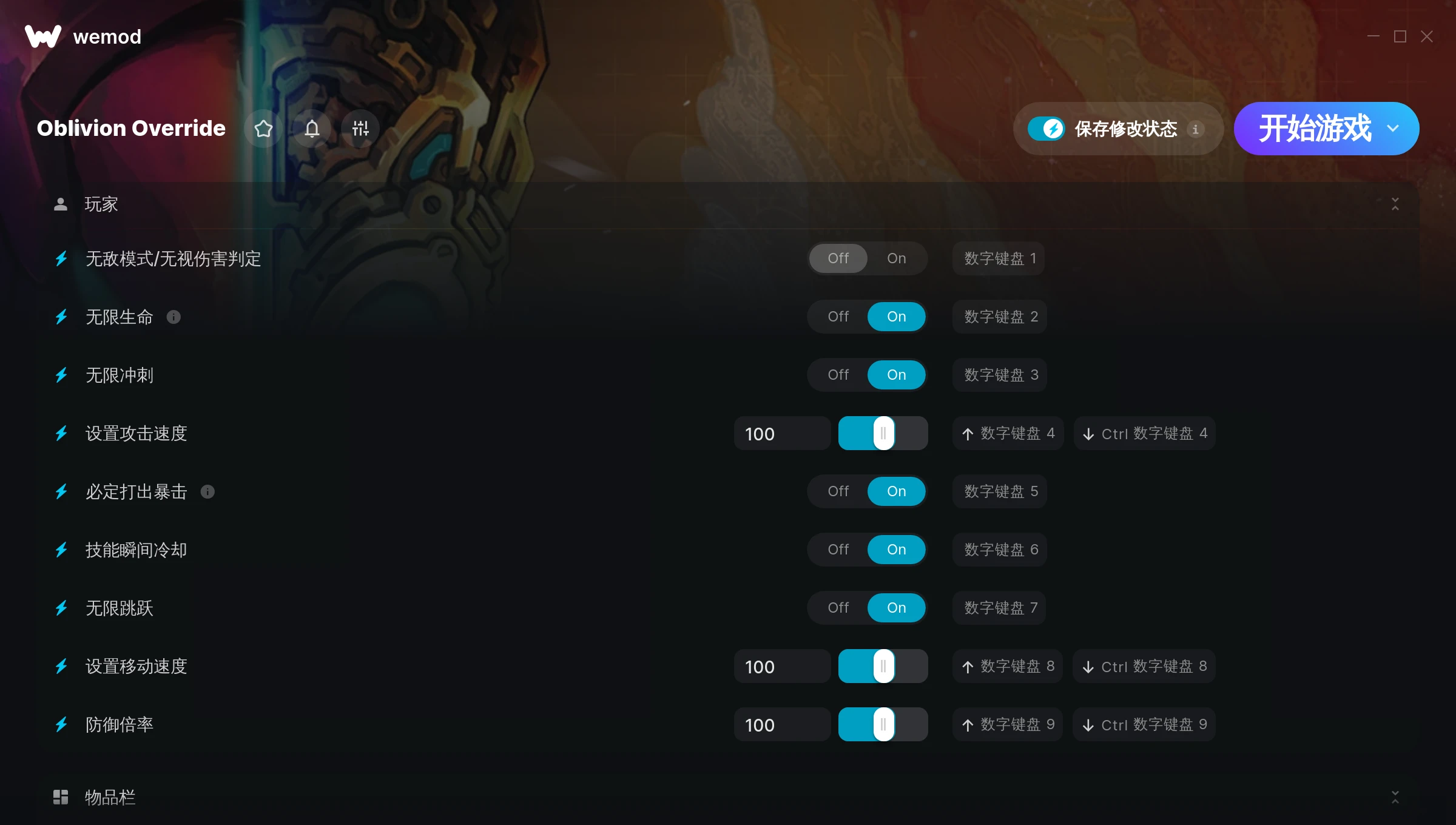Open dropdown arrow on 开始游戏 button
Screen dimensions: 1456x825
pyautogui.click(x=1393, y=129)
